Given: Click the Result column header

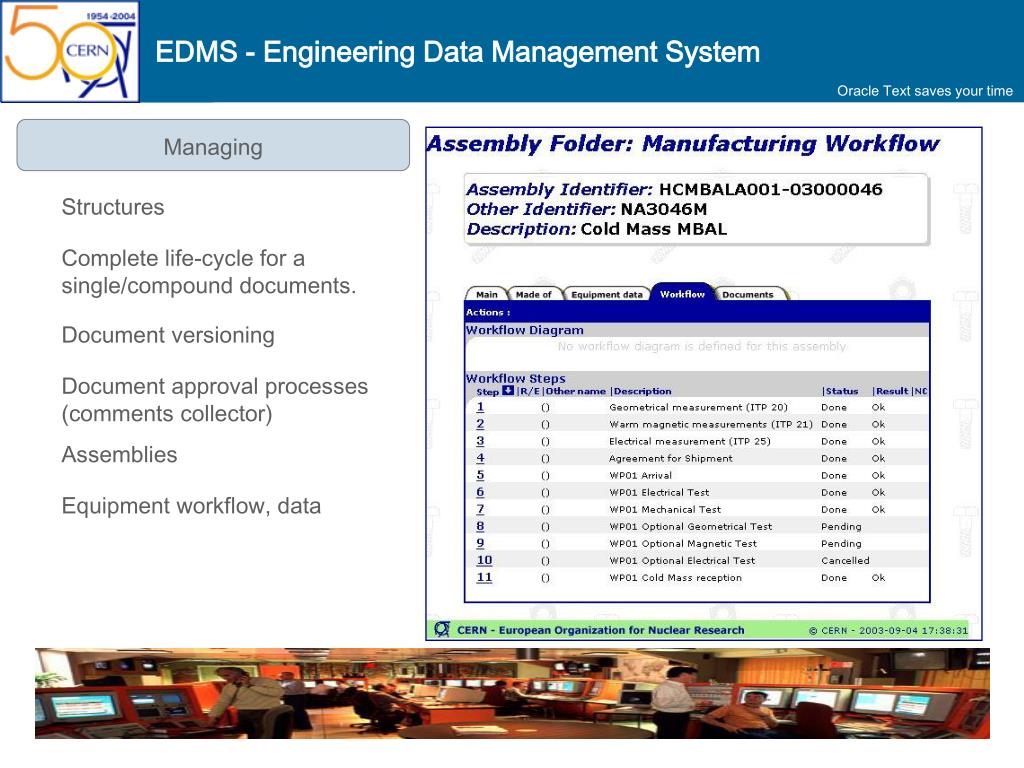Looking at the screenshot, I should [891, 391].
